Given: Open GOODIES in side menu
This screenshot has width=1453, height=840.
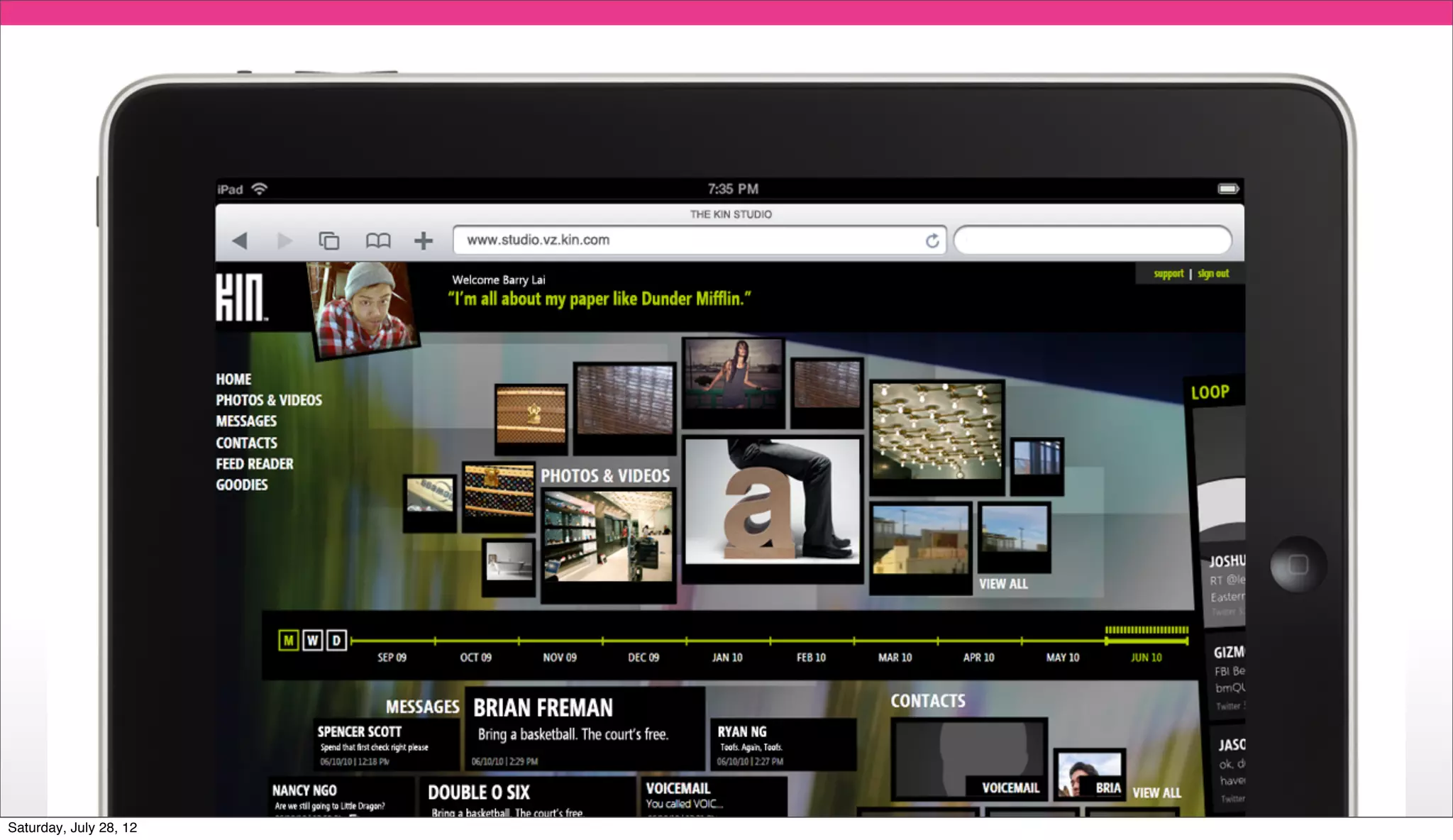Looking at the screenshot, I should point(242,485).
